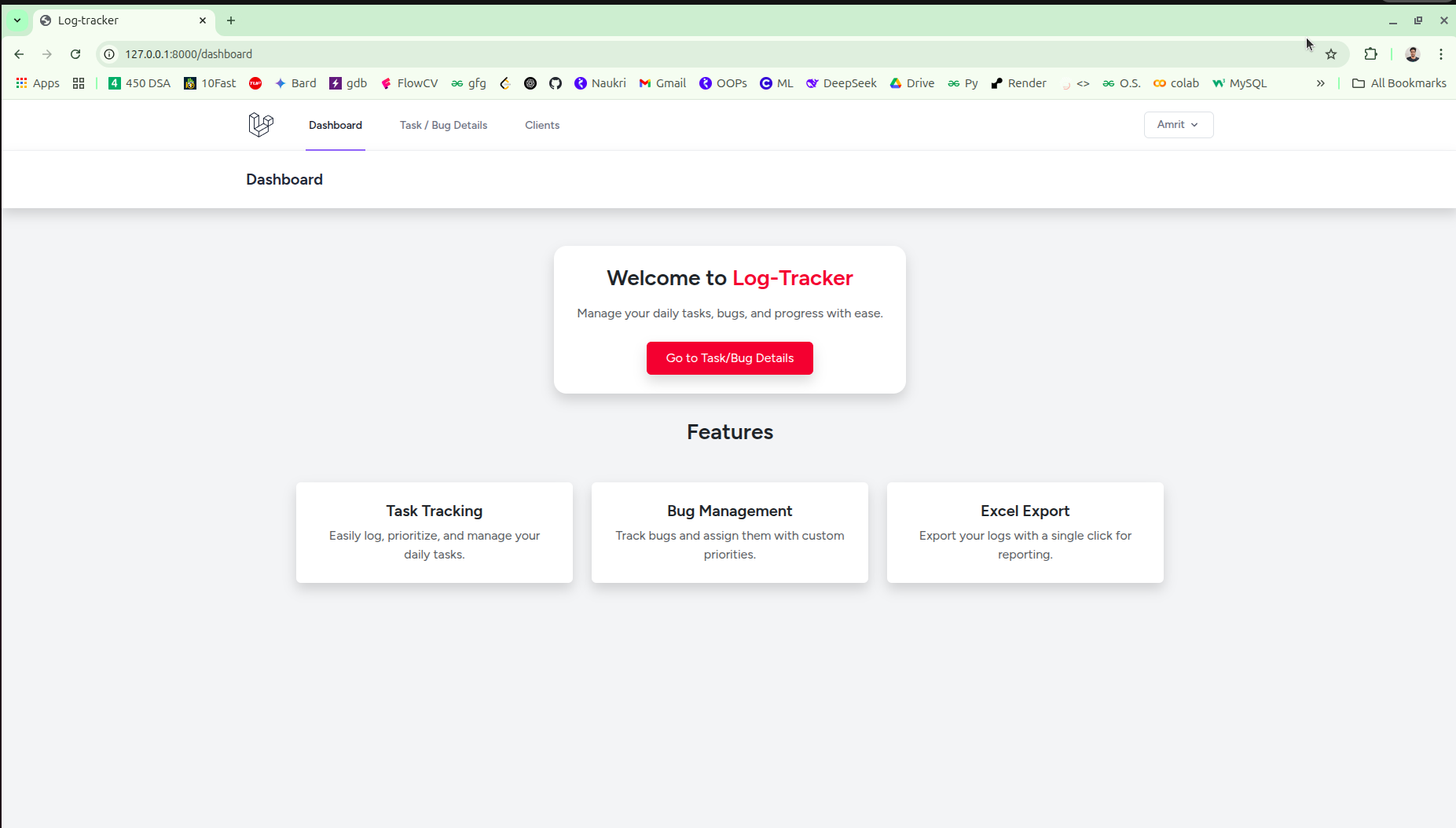
Task: Open the ML bookmark
Action: point(776,83)
